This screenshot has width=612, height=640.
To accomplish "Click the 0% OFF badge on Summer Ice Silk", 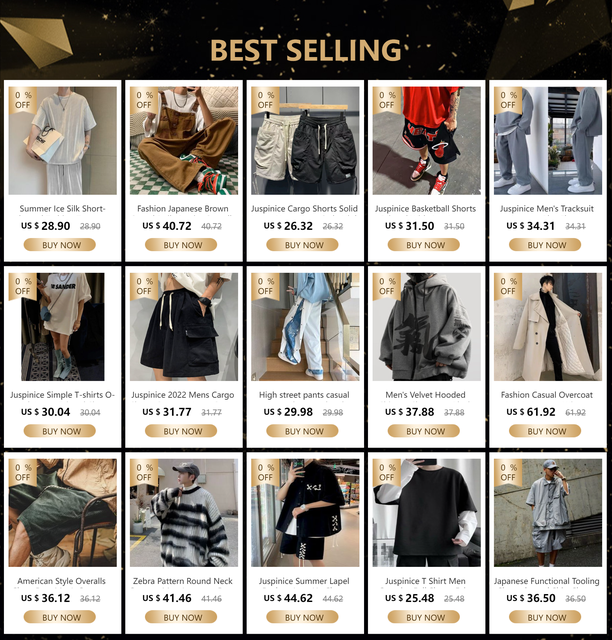I will [23, 100].
